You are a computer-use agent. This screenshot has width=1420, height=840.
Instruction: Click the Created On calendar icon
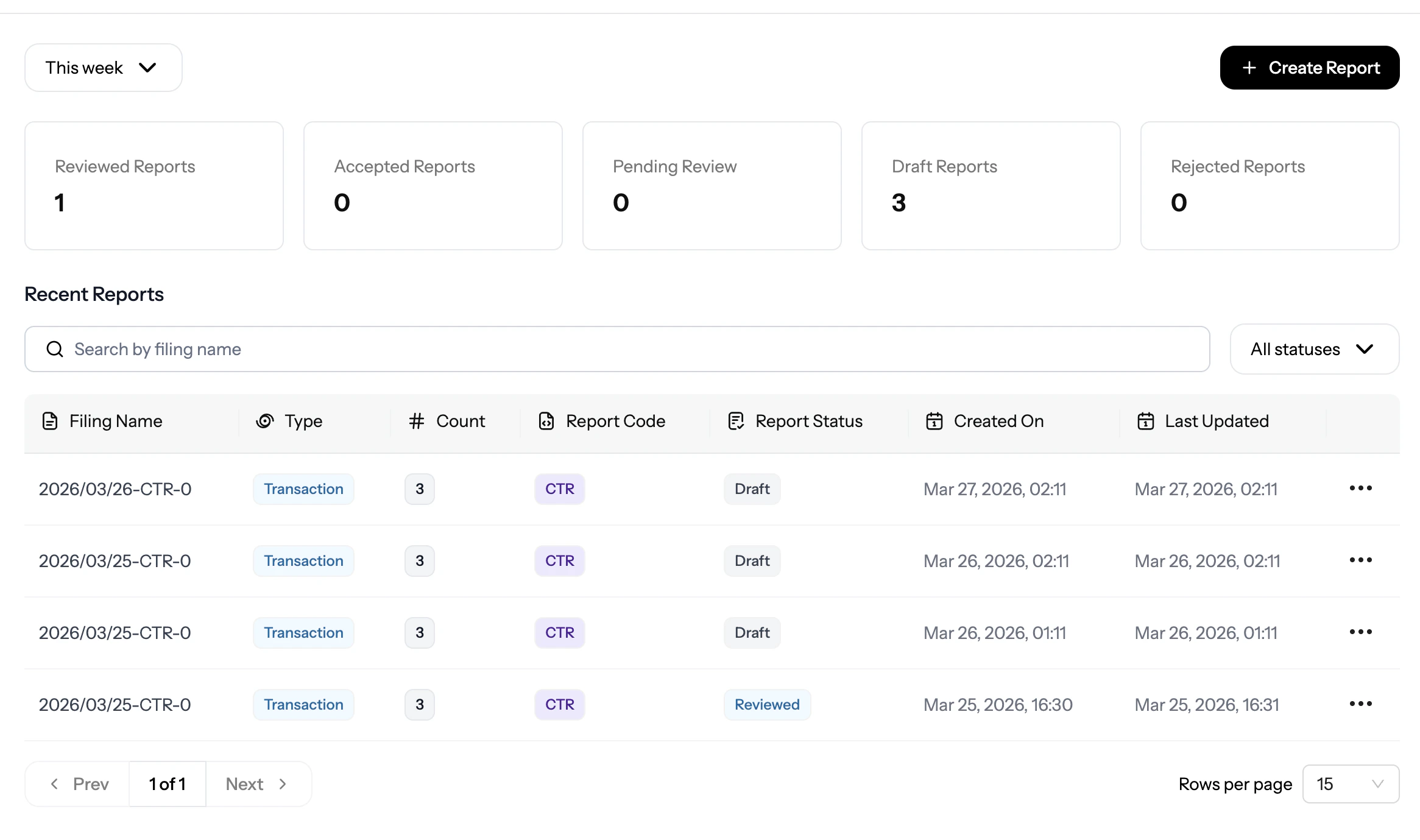[x=934, y=421]
